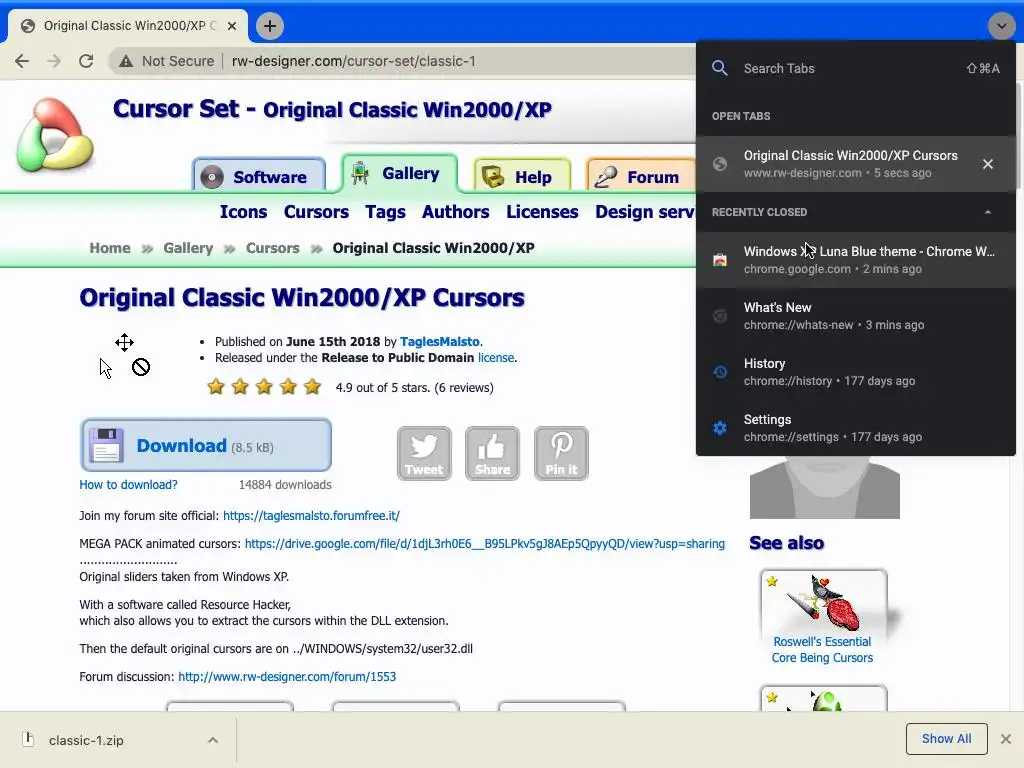Screen dimensions: 1024x768
Task: Click Show All downloads button
Action: click(946, 739)
